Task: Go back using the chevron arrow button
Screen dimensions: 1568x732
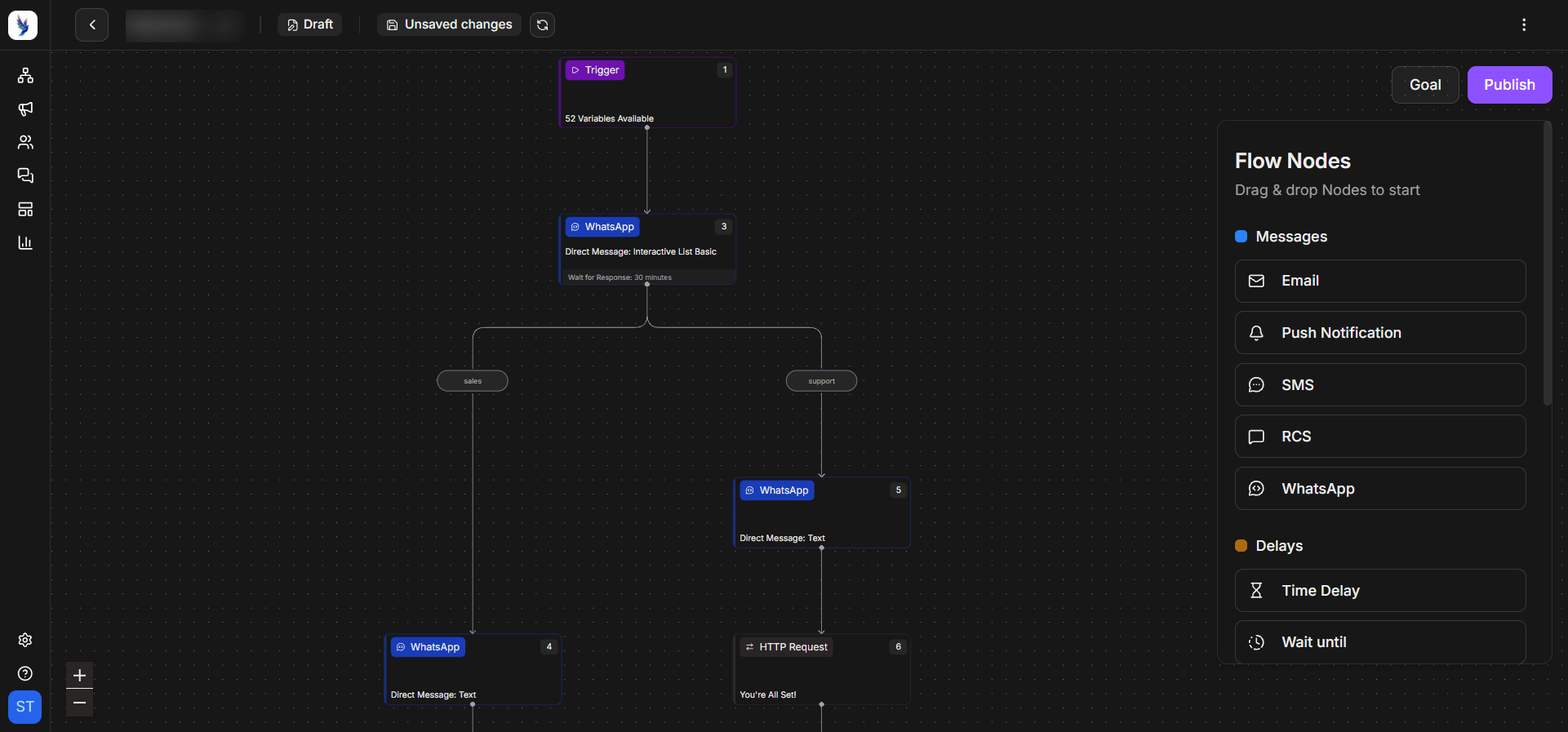Action: coord(91,24)
